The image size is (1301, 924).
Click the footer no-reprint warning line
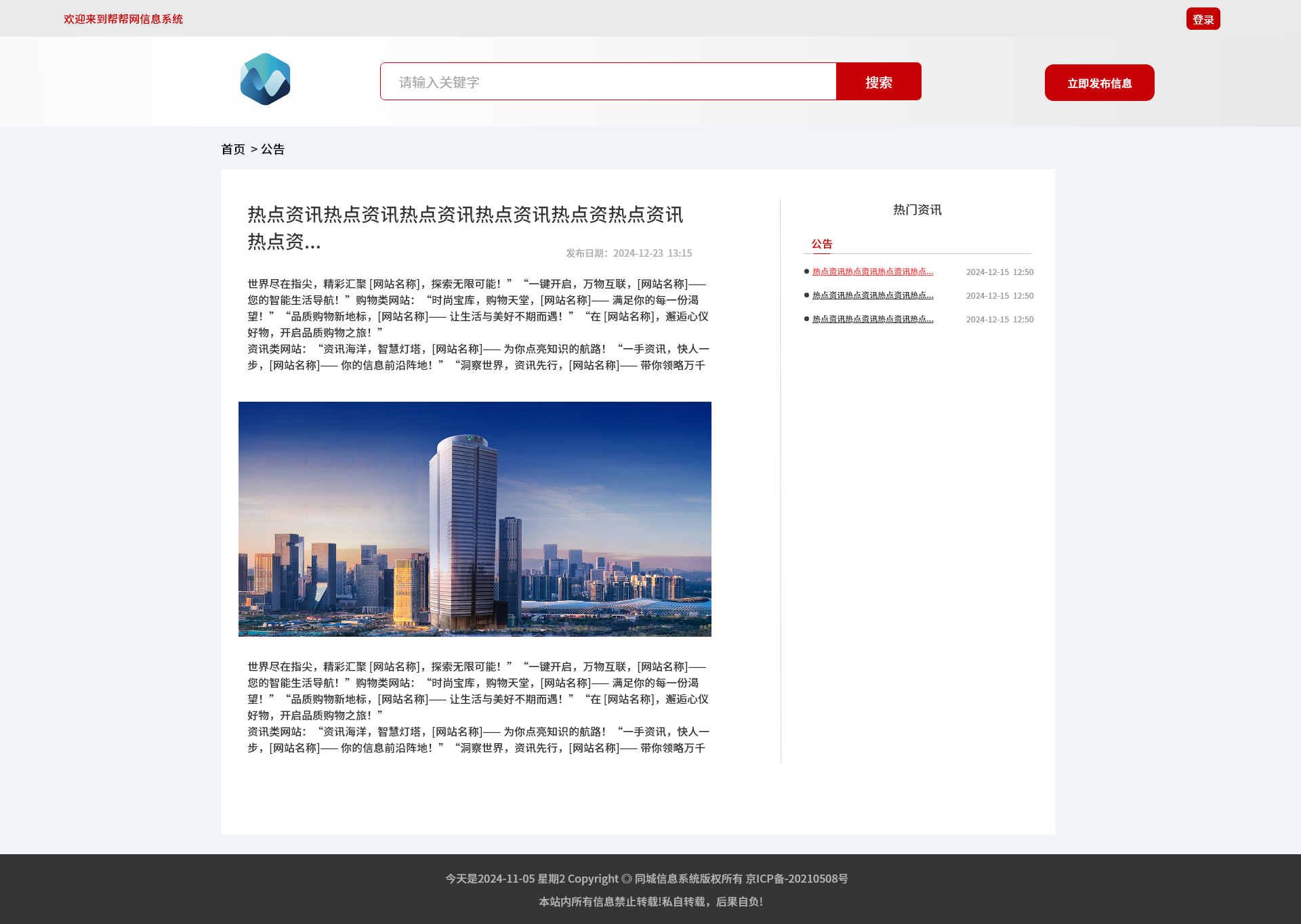[650, 902]
